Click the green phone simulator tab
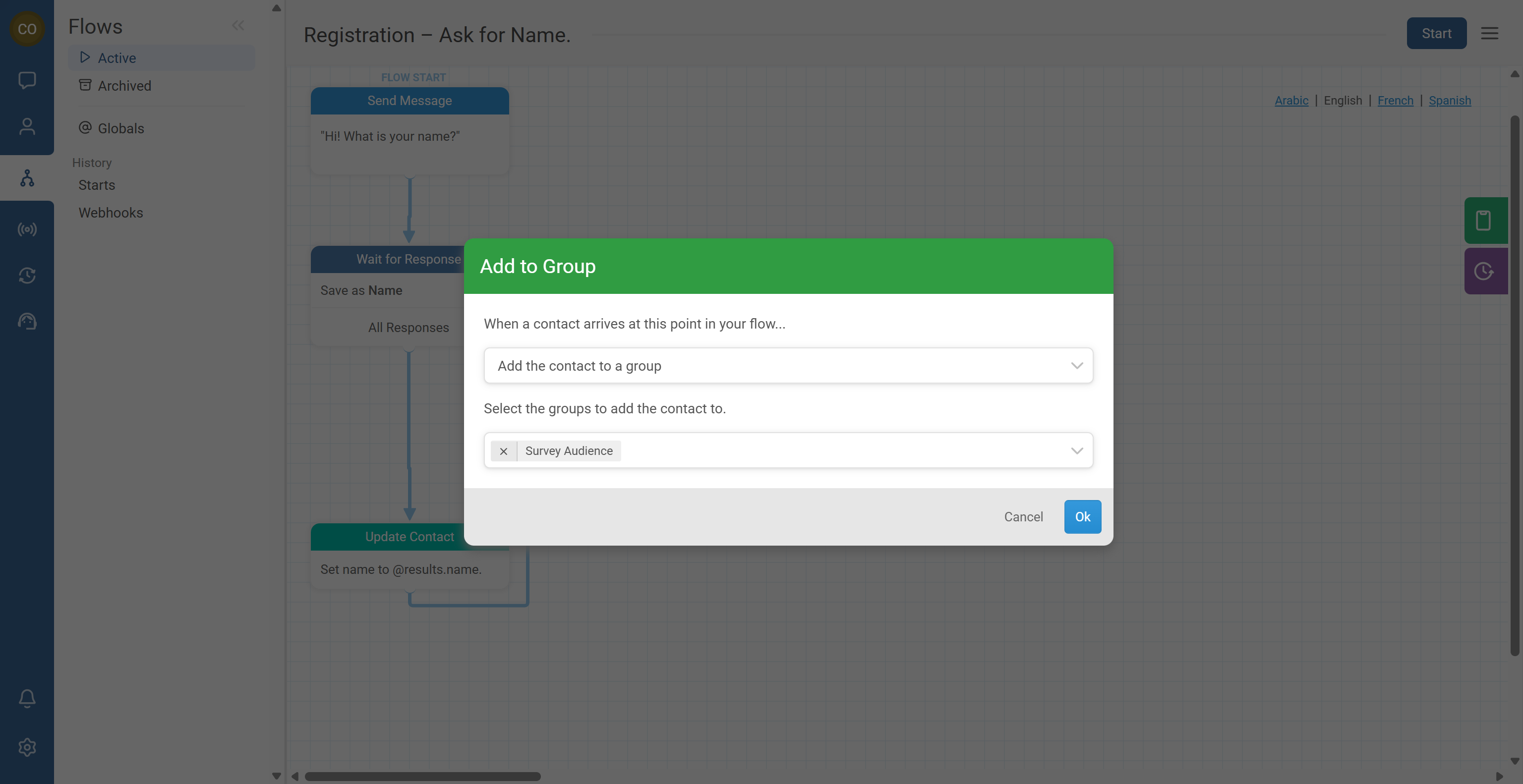The height and width of the screenshot is (784, 1523). click(1484, 221)
